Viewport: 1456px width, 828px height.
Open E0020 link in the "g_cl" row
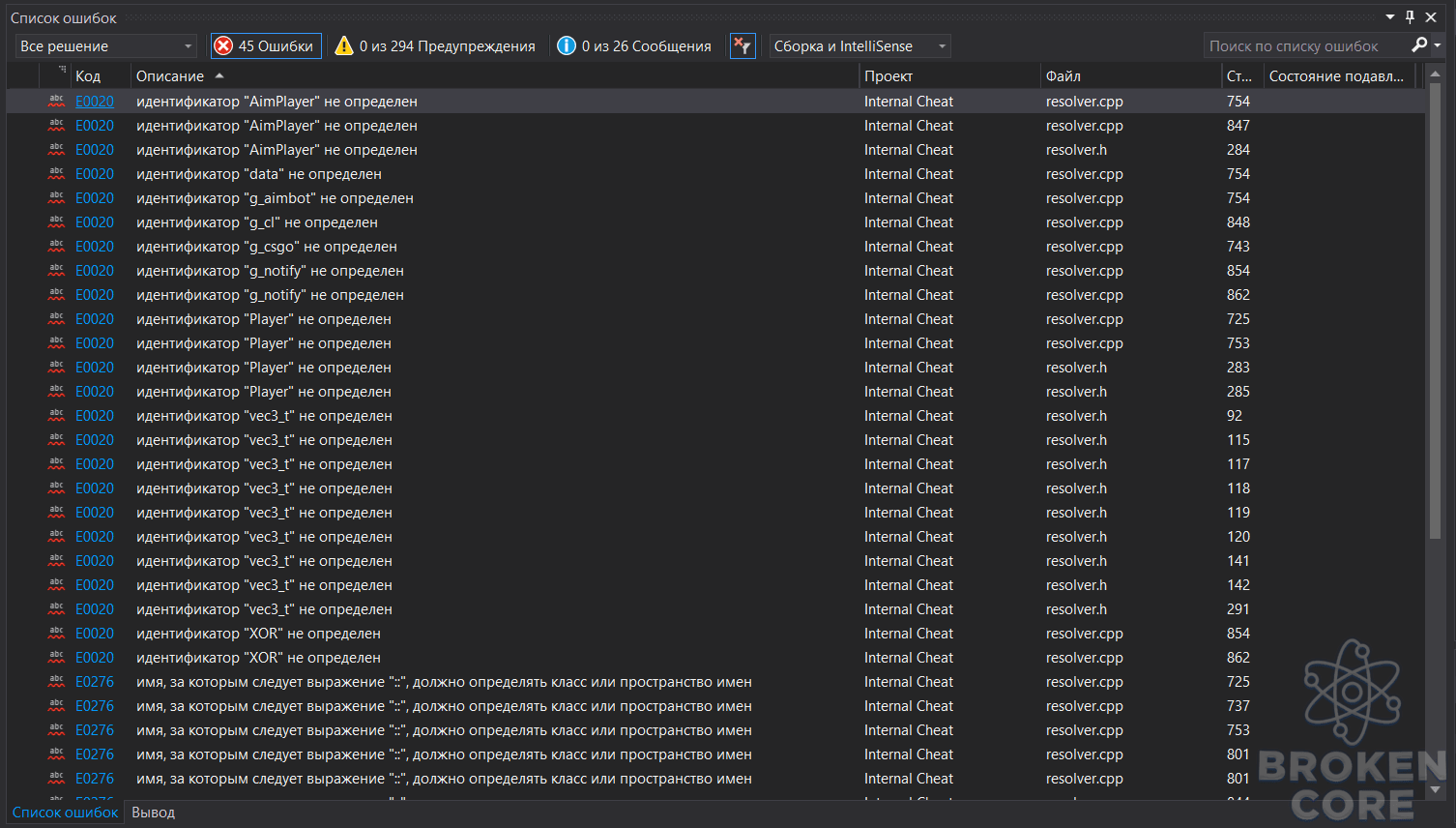click(x=95, y=222)
